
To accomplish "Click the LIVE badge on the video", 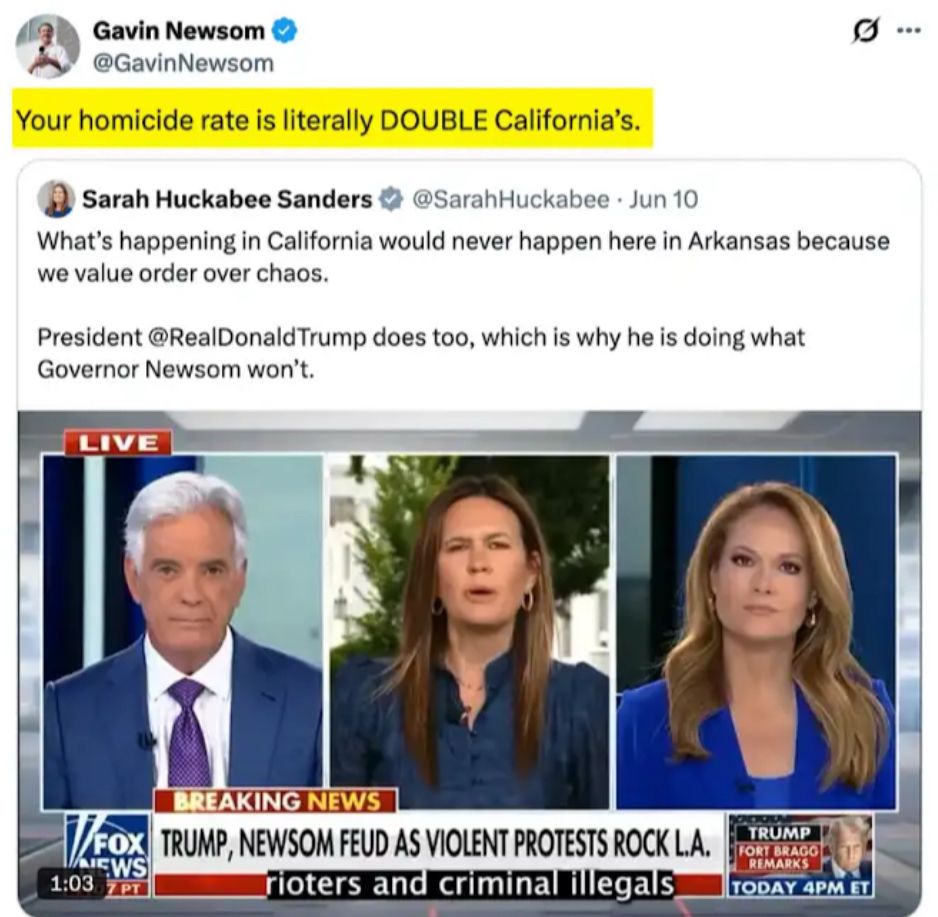I will click(118, 443).
